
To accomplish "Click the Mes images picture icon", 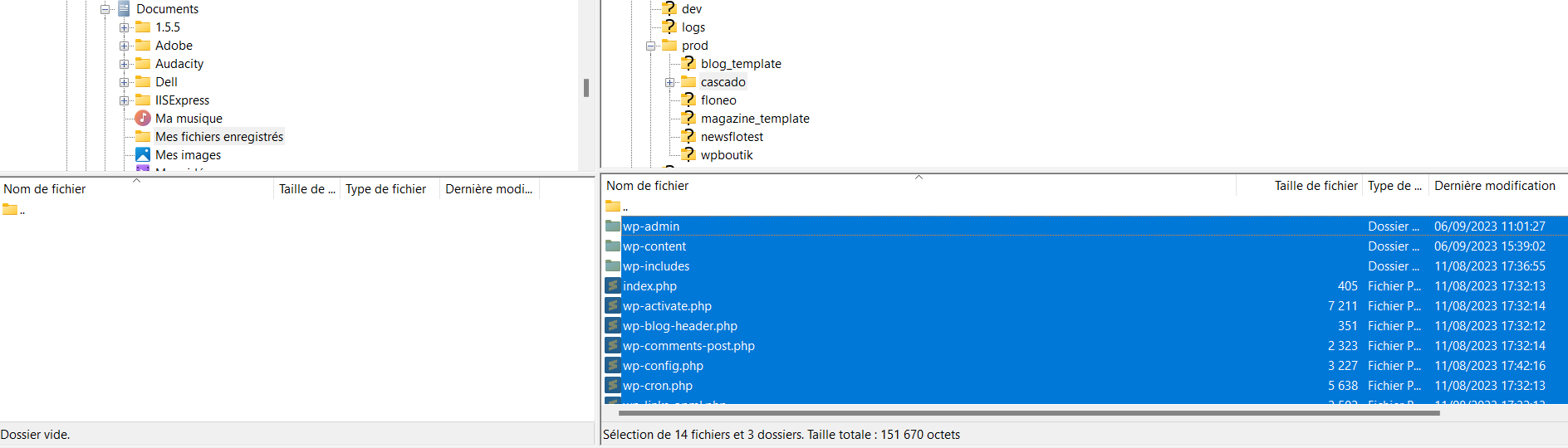I will [x=143, y=154].
